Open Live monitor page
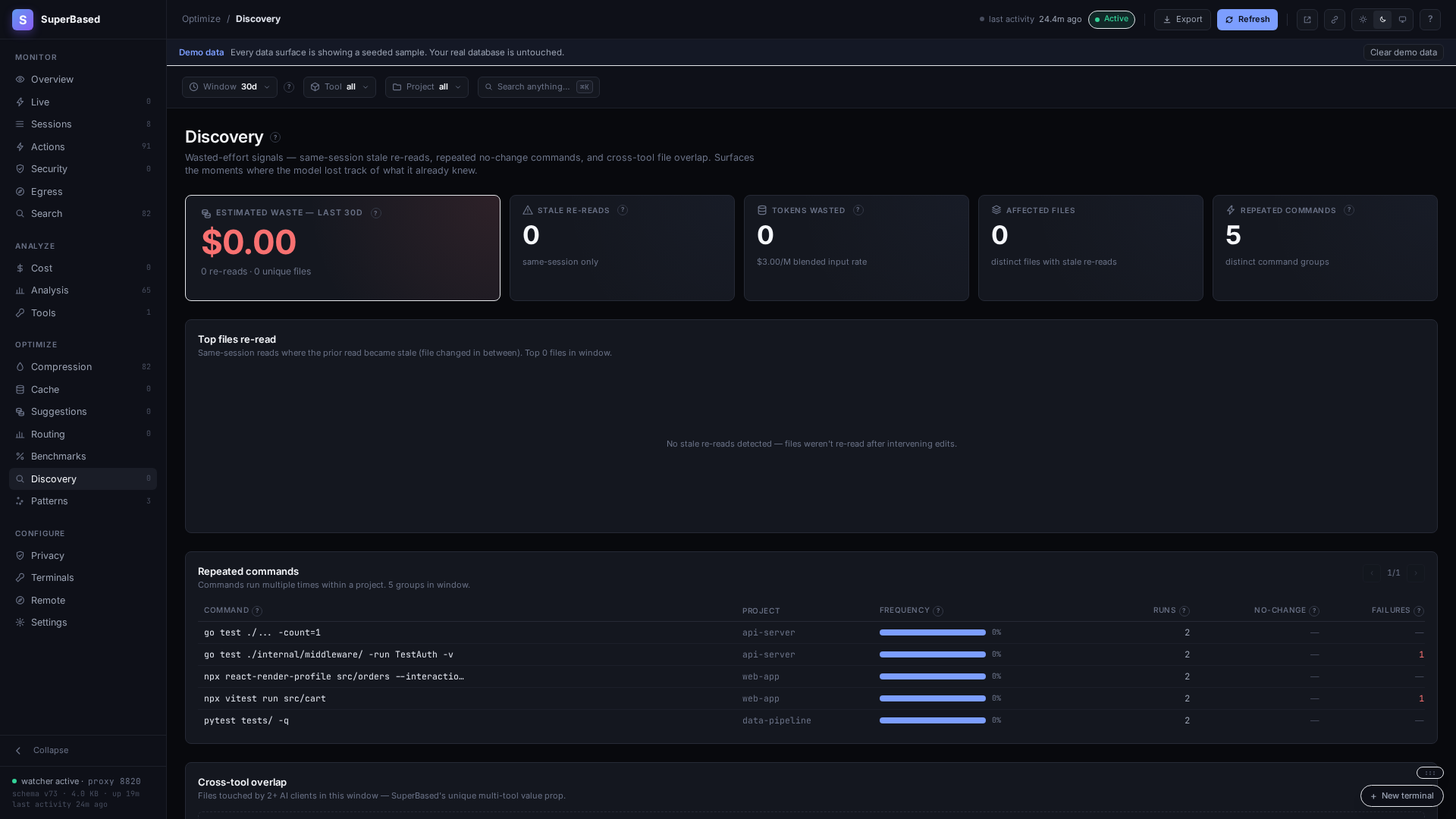Image resolution: width=1456 pixels, height=819 pixels. pos(83,102)
